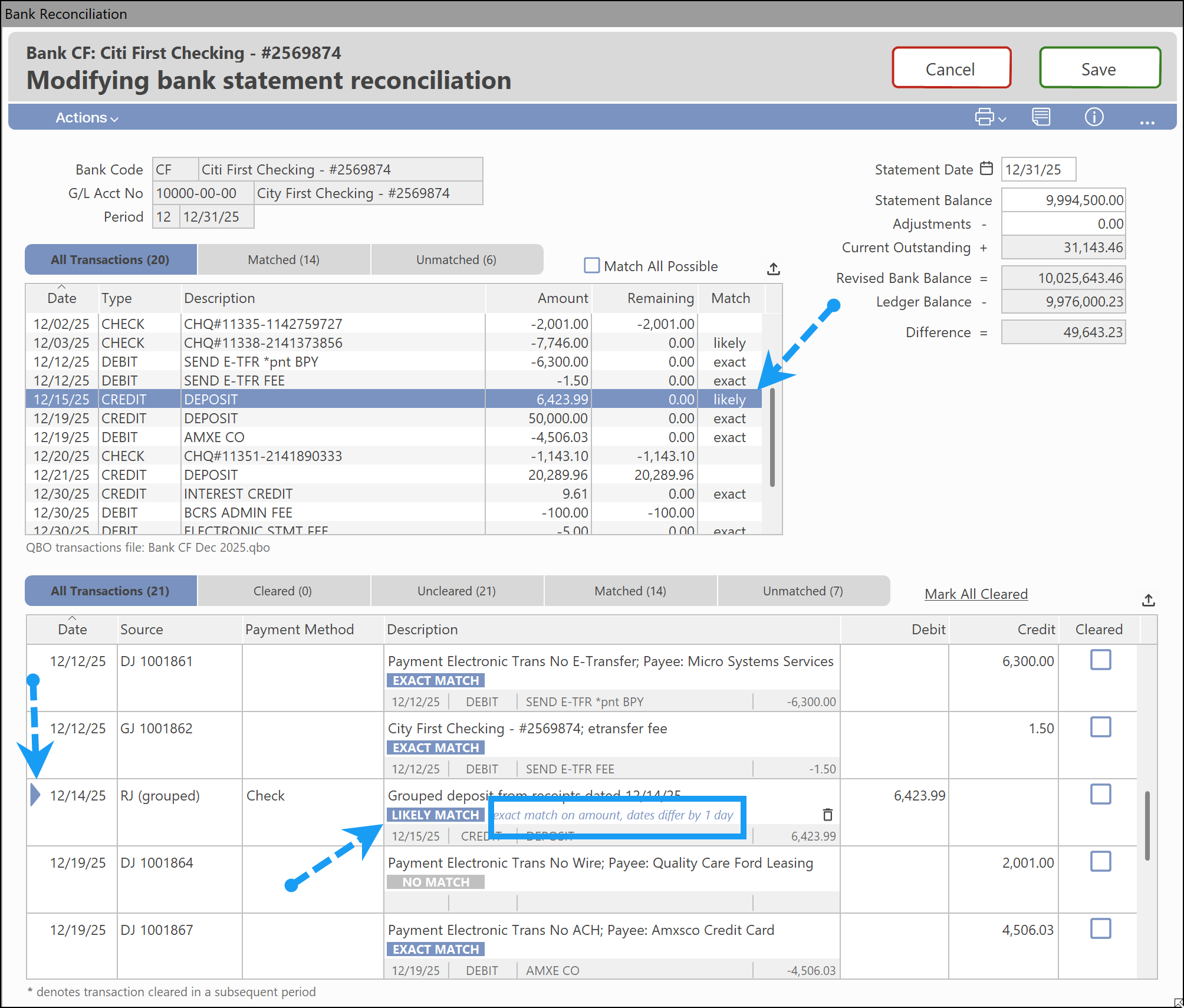Click the Statement Balance input field

(1063, 200)
